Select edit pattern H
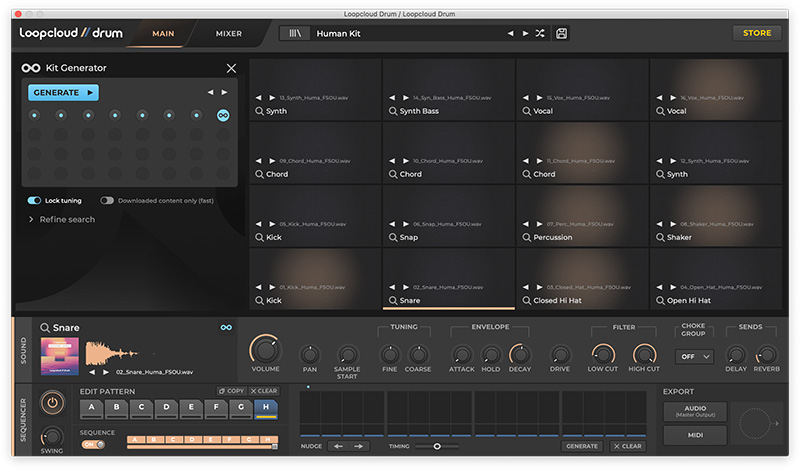The width and height of the screenshot is (800, 470). tap(266, 408)
